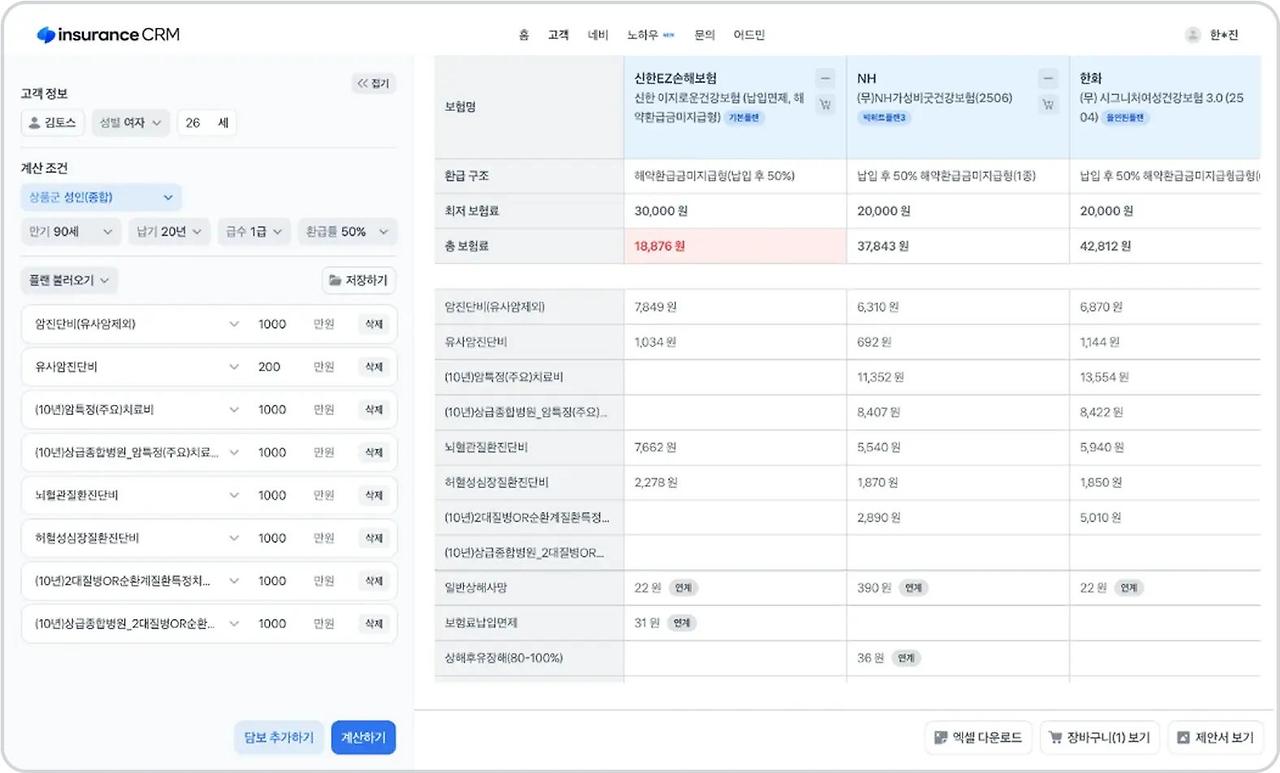
Task: Open the 납기 20년 dropdown
Action: pos(170,232)
